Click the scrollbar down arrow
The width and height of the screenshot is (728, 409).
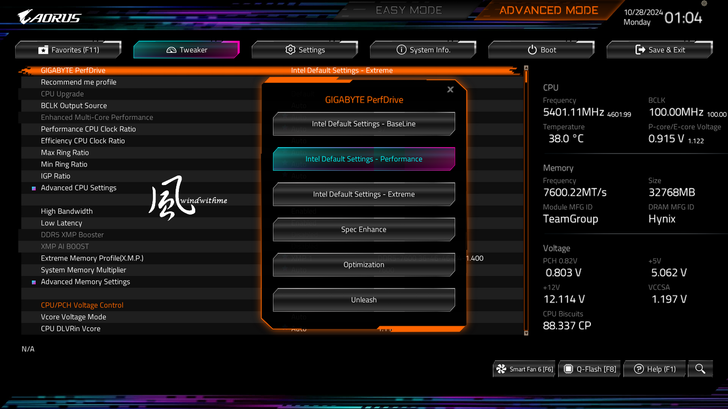[x=526, y=333]
